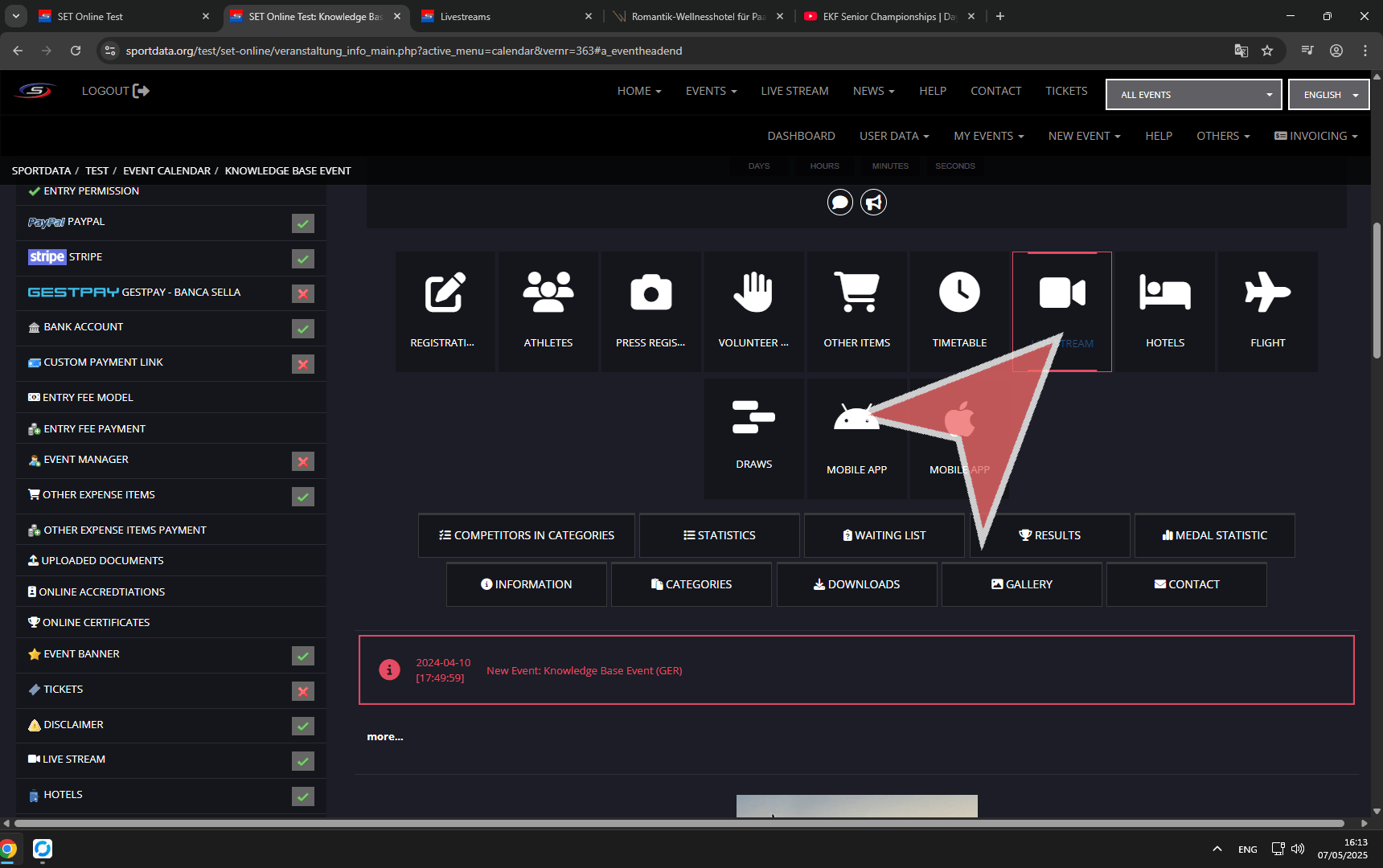This screenshot has height=868, width=1383.
Task: Open the Downloads button
Action: pyautogui.click(x=856, y=584)
